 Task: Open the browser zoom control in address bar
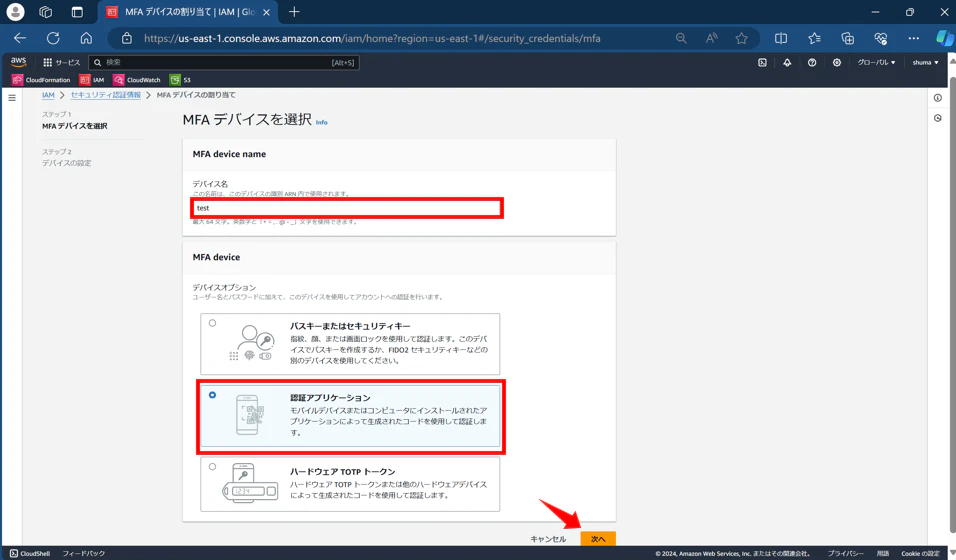point(681,38)
